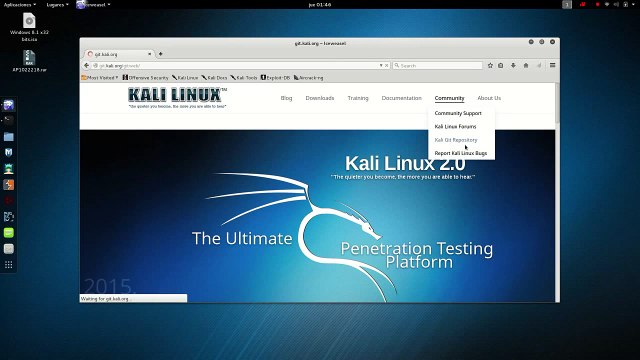The image size is (640, 360).
Task: Open the AP1022218.rar desktop archive
Action: (x=29, y=61)
